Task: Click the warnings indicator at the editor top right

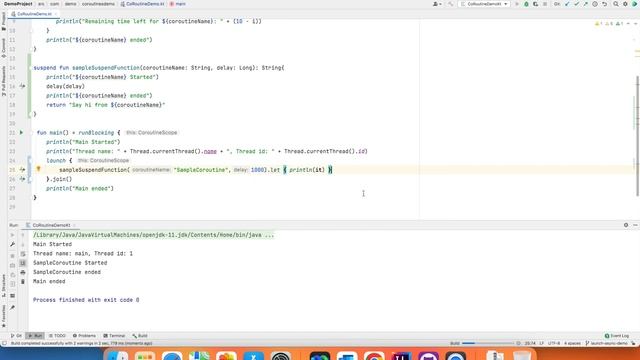Action: [608, 24]
